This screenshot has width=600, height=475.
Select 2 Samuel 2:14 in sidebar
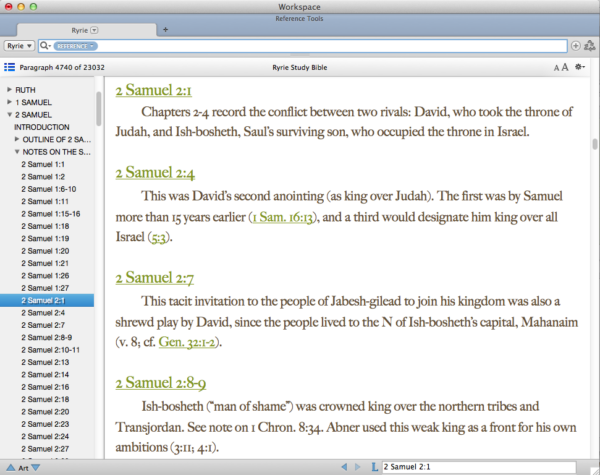45,374
